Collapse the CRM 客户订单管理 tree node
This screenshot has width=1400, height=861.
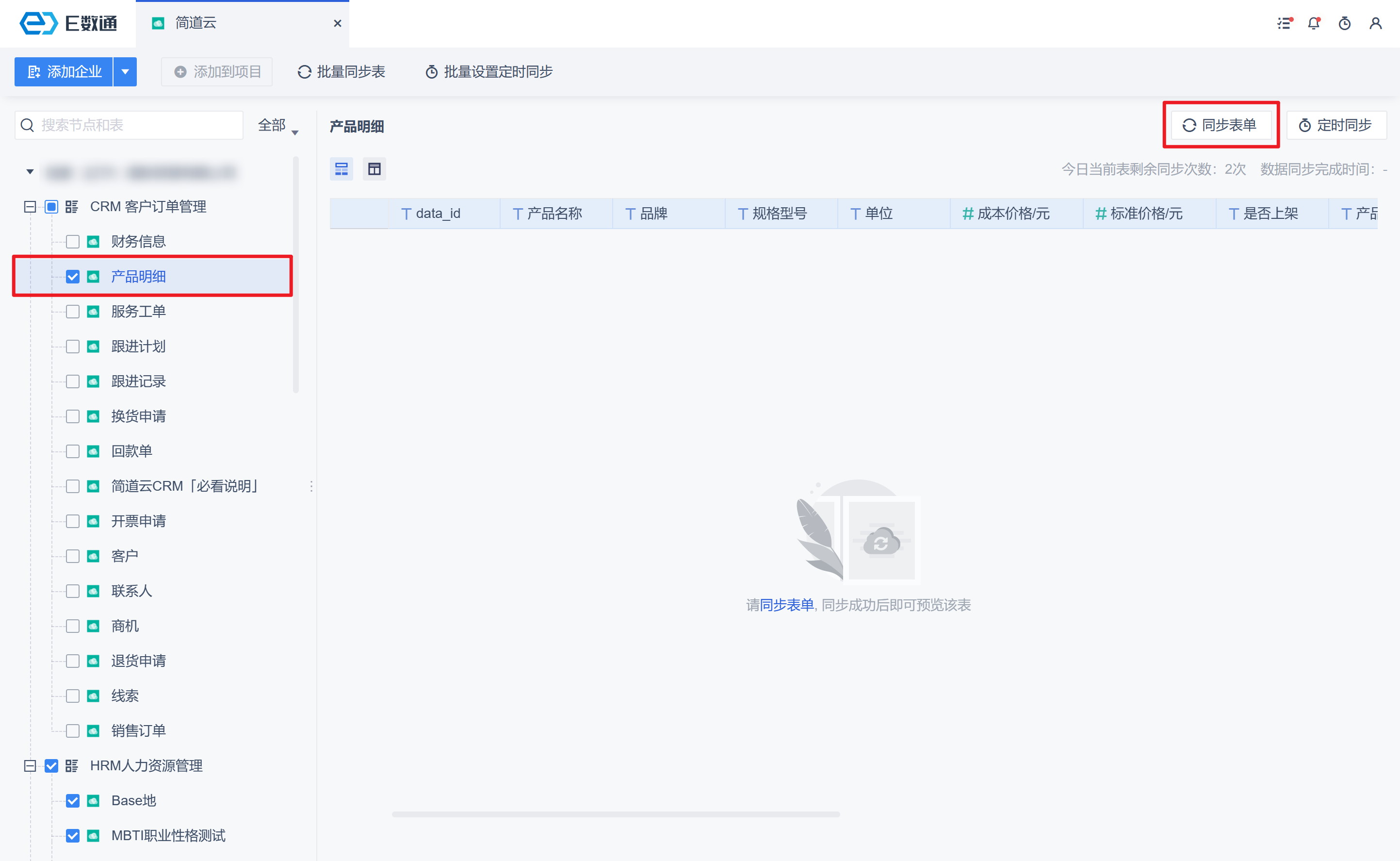pos(30,207)
